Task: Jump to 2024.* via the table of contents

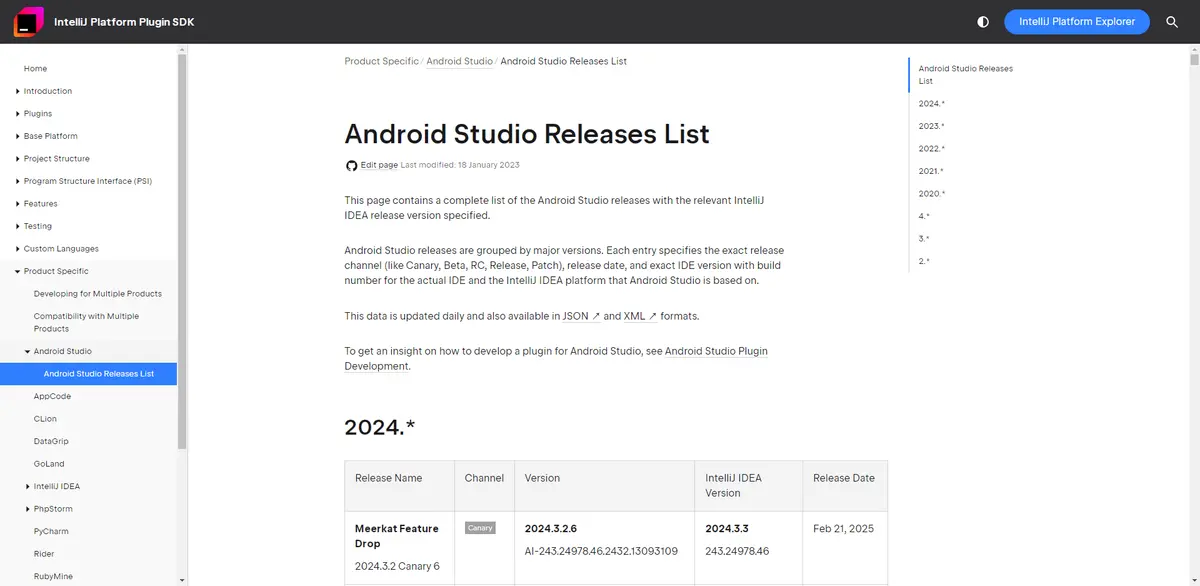Action: (930, 103)
